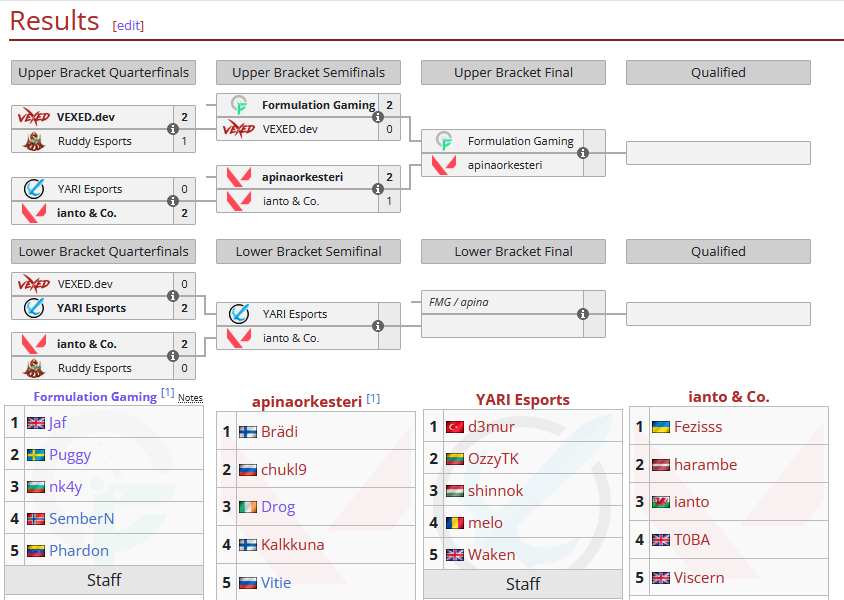
Task: Open match info for apinaorkesteri vs ianto & Co. semifinal
Action: [378, 189]
